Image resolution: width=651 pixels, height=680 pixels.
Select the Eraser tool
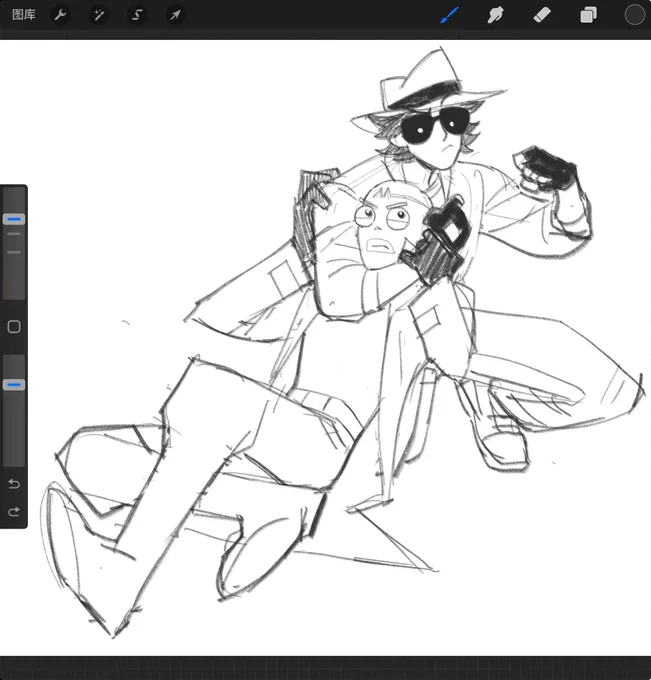[x=542, y=15]
